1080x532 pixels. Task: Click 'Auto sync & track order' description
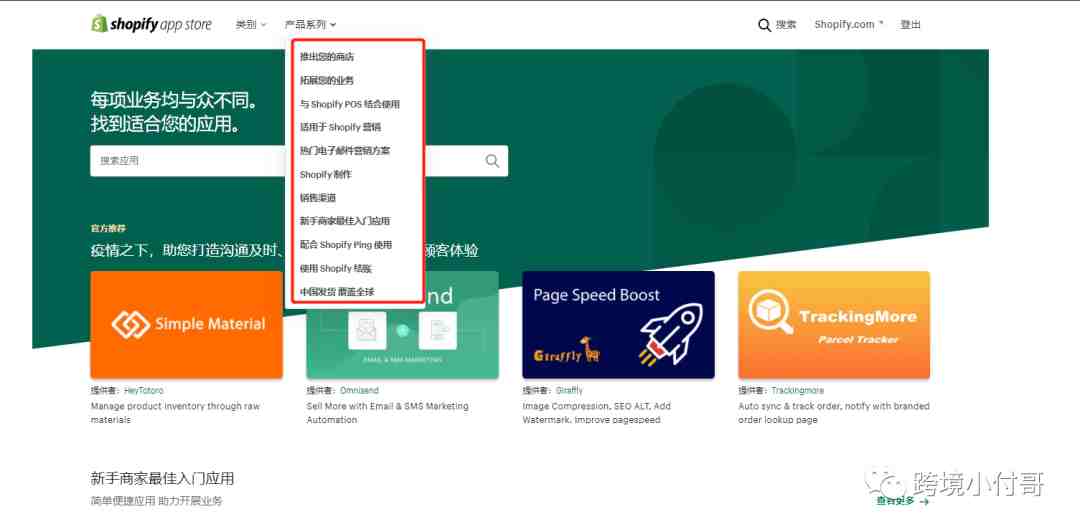[834, 413]
